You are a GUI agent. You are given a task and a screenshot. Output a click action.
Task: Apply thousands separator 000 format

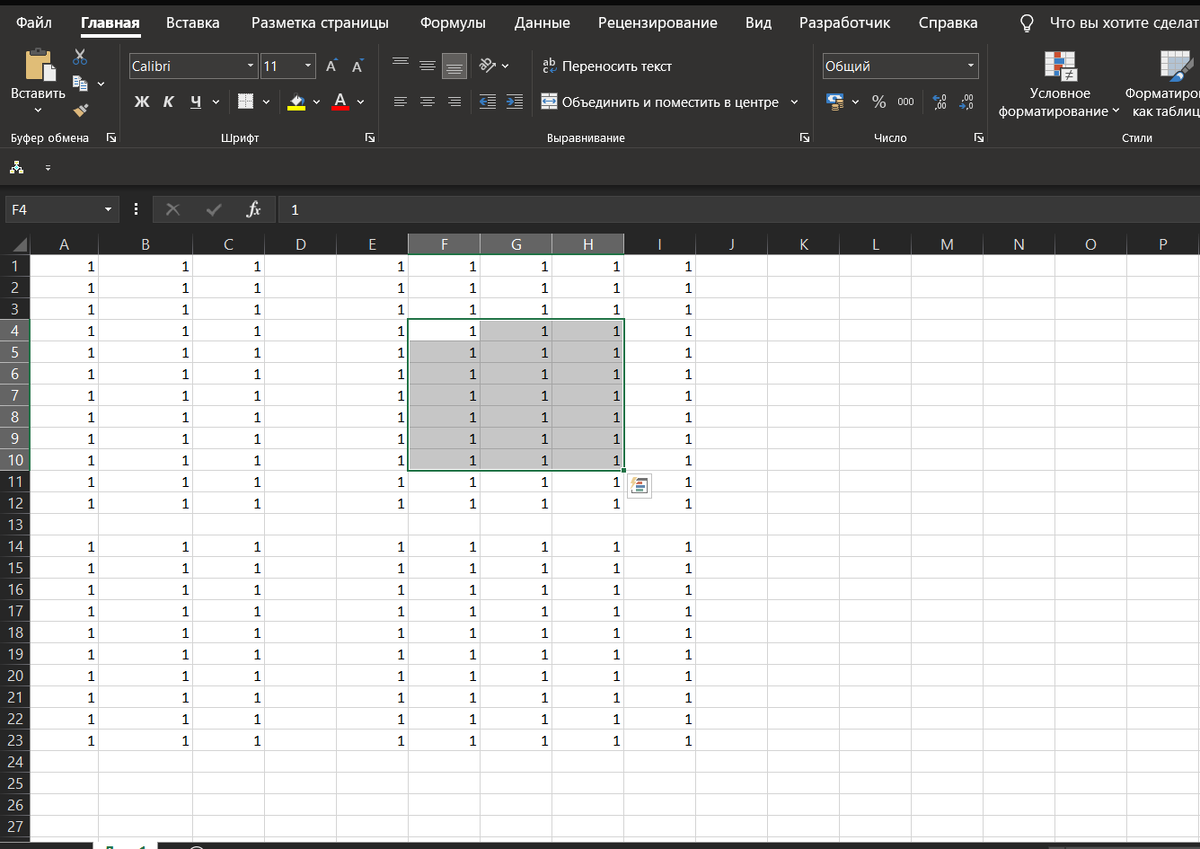click(905, 101)
